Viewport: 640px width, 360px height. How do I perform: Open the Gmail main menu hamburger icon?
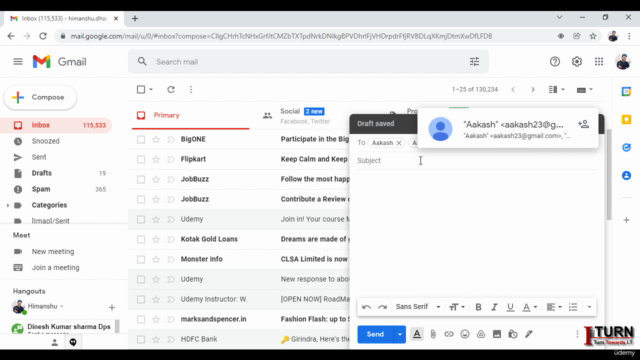(x=18, y=62)
